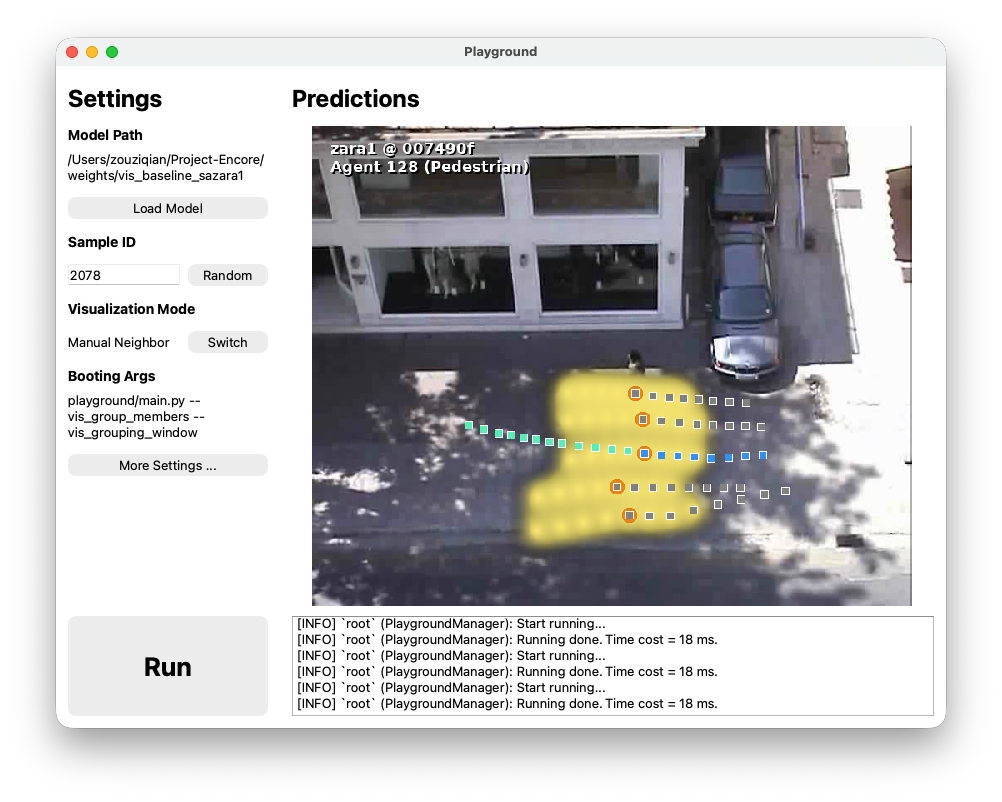Switch the visualization mode
Image resolution: width=1002 pixels, height=802 pixels.
[x=227, y=343]
